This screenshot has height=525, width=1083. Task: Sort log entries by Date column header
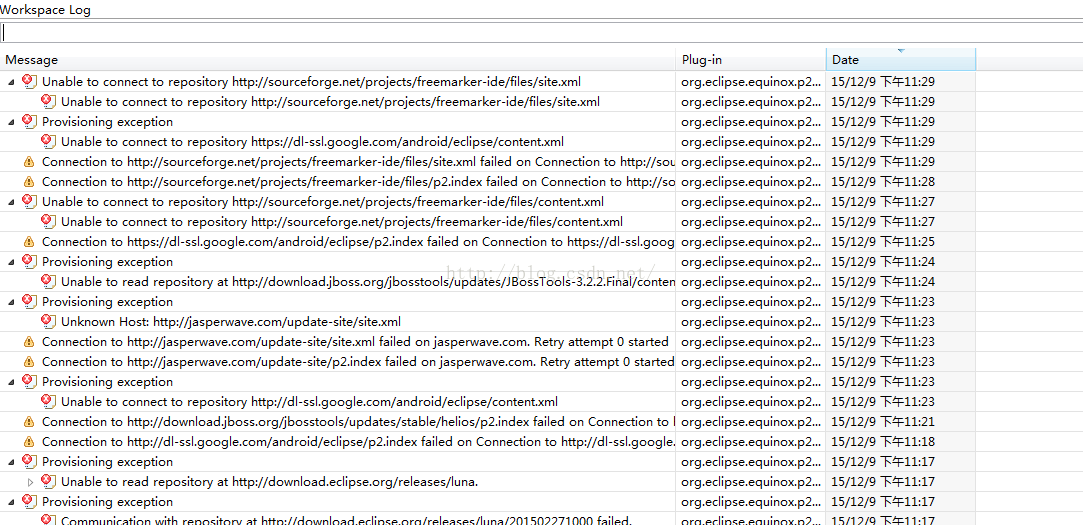coord(901,60)
